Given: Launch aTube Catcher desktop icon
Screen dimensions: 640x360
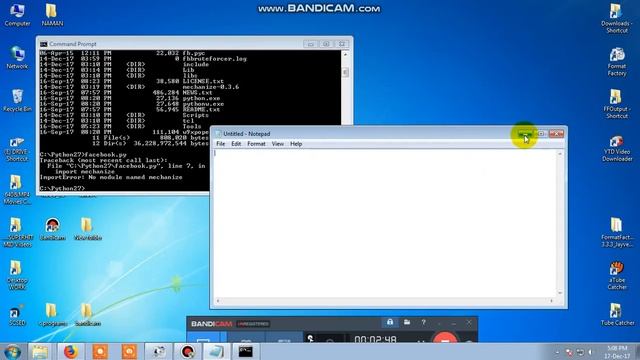Looking at the screenshot, I should pos(617,276).
